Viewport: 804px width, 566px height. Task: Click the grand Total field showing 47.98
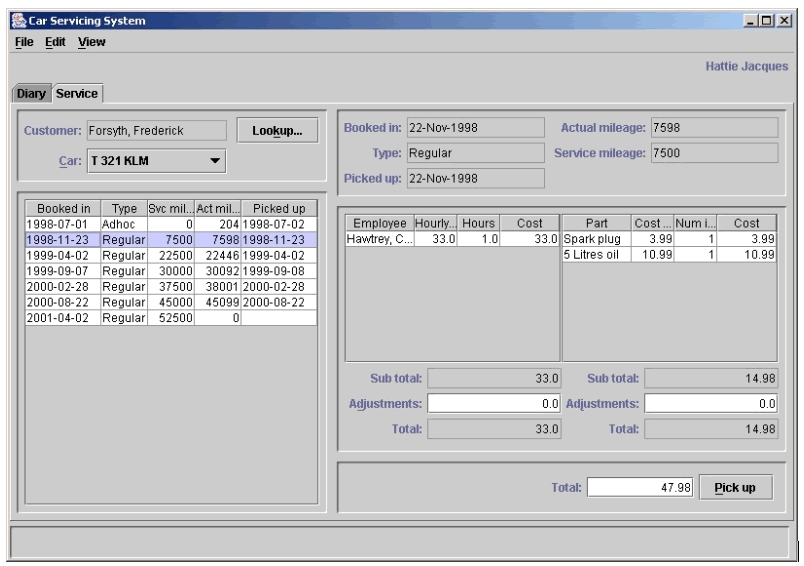(639, 488)
